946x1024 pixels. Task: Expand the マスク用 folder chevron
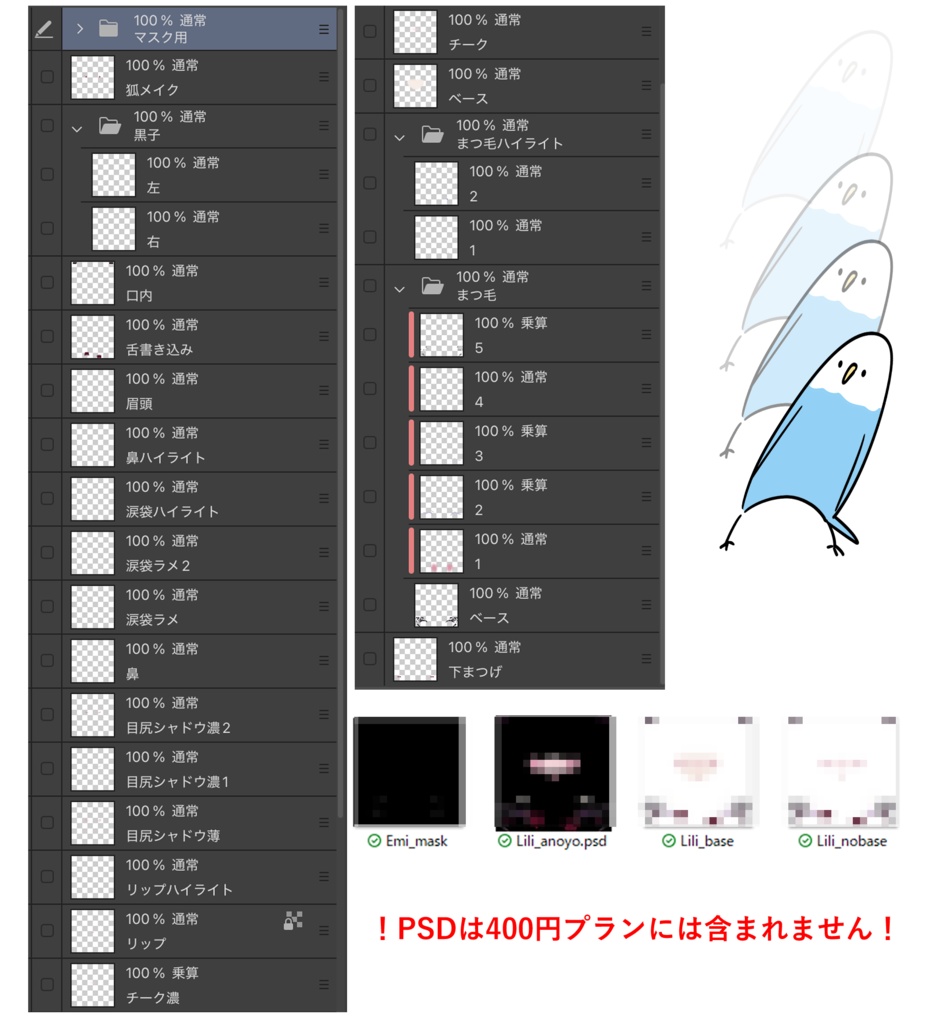point(80,29)
